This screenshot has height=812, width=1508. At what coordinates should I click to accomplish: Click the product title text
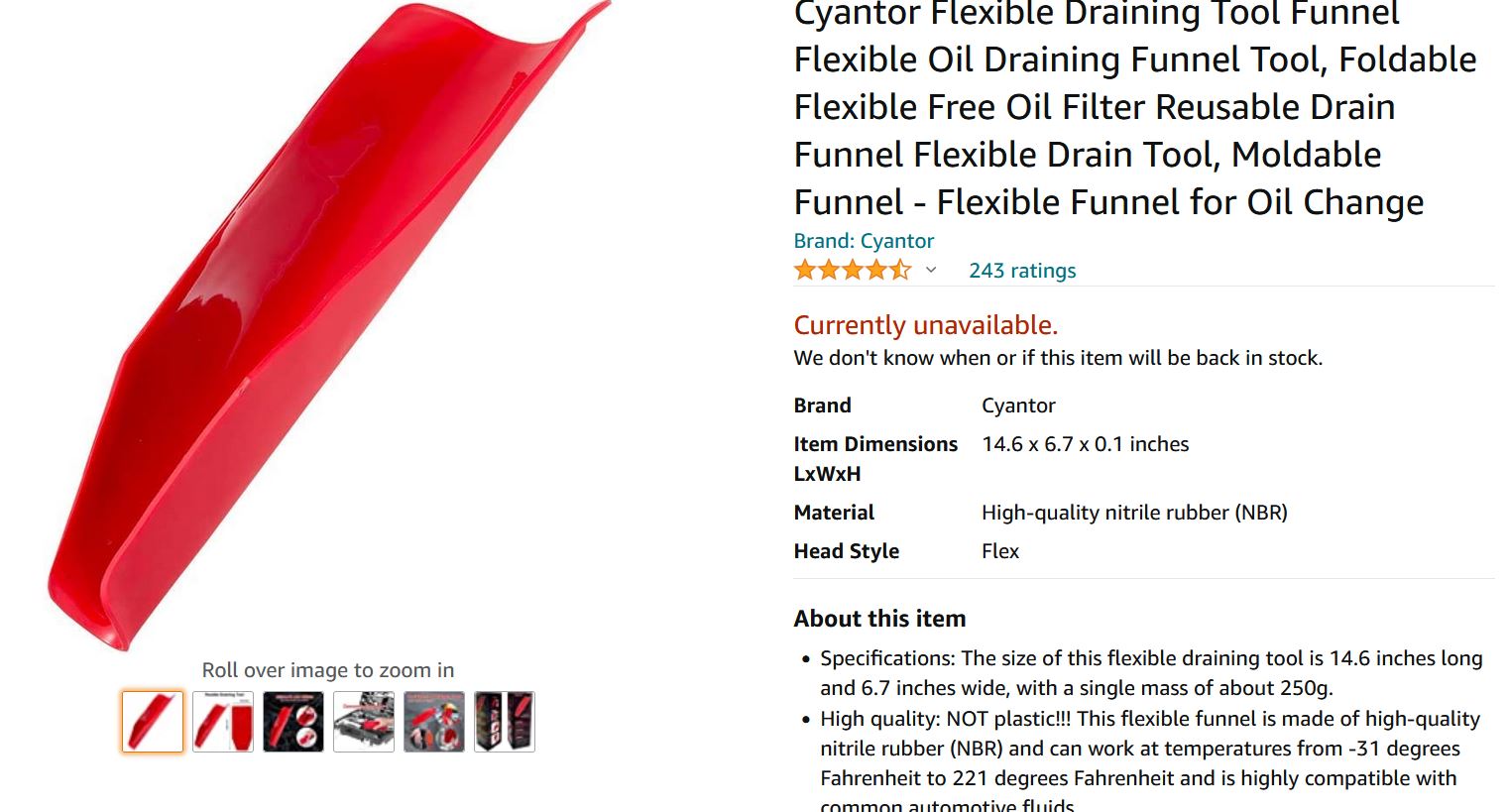pos(1134,107)
